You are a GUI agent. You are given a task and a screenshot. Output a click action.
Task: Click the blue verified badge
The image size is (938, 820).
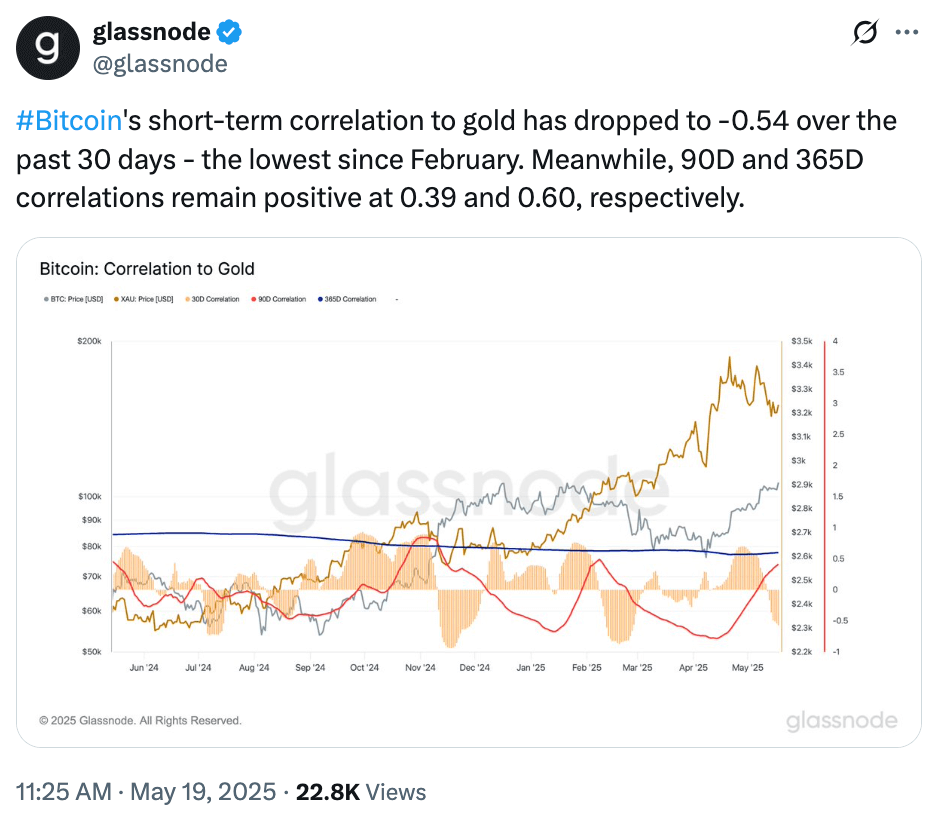pyautogui.click(x=230, y=32)
